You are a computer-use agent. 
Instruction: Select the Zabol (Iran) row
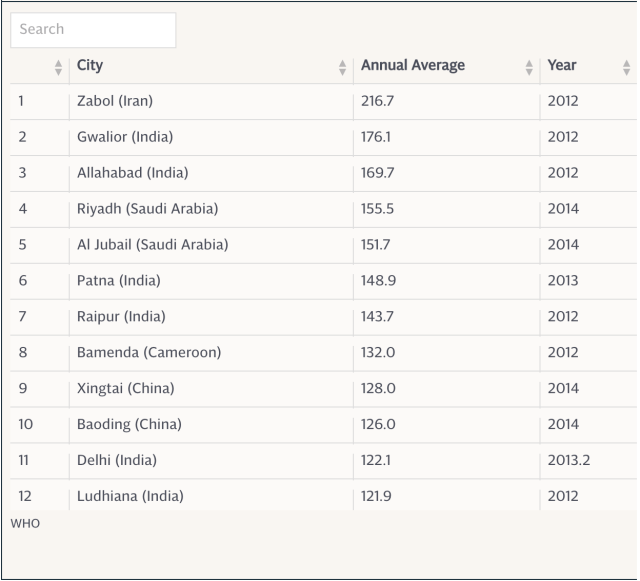coord(115,101)
